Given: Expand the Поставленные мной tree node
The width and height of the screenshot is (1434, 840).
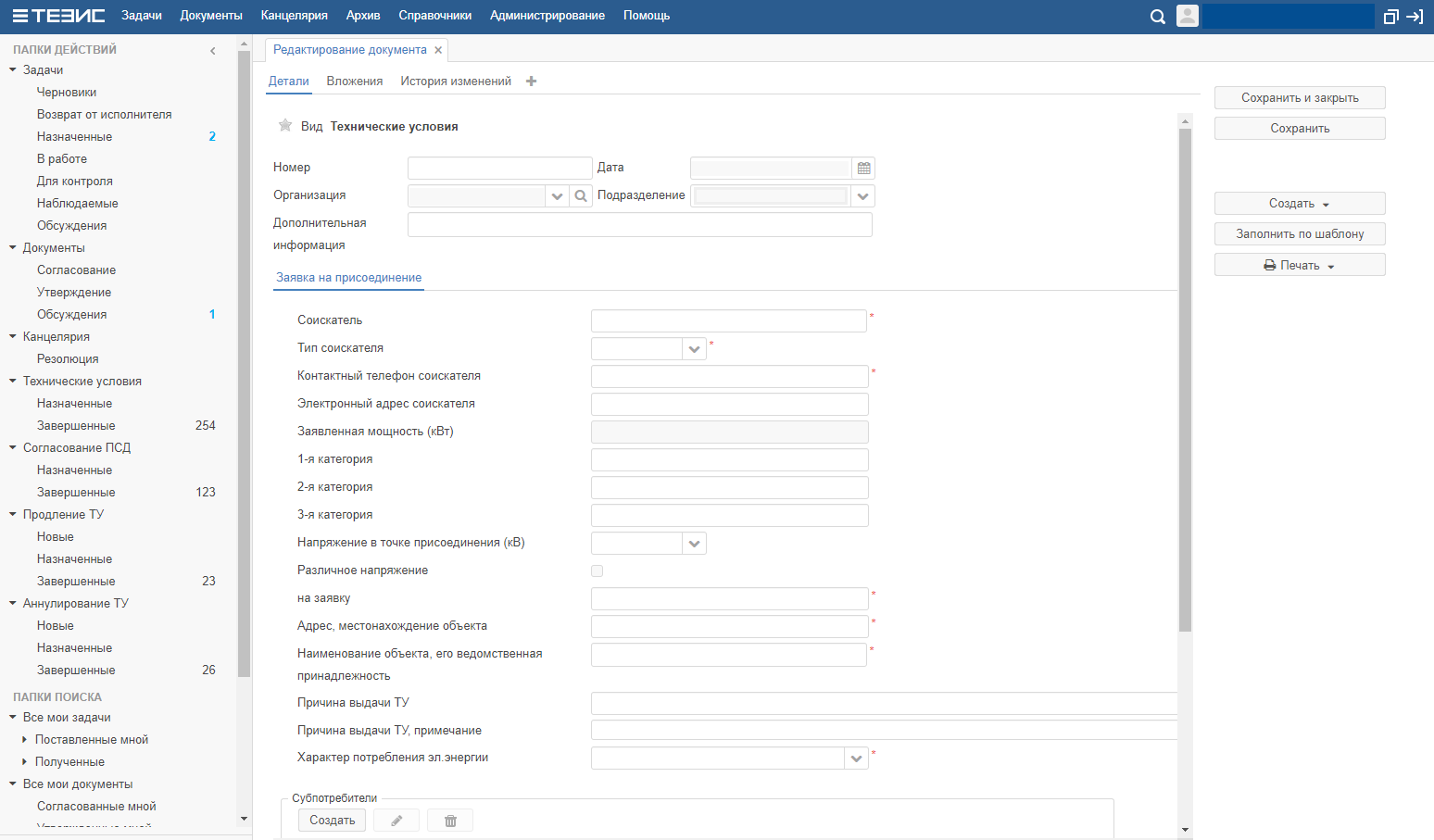Looking at the screenshot, I should [x=25, y=740].
